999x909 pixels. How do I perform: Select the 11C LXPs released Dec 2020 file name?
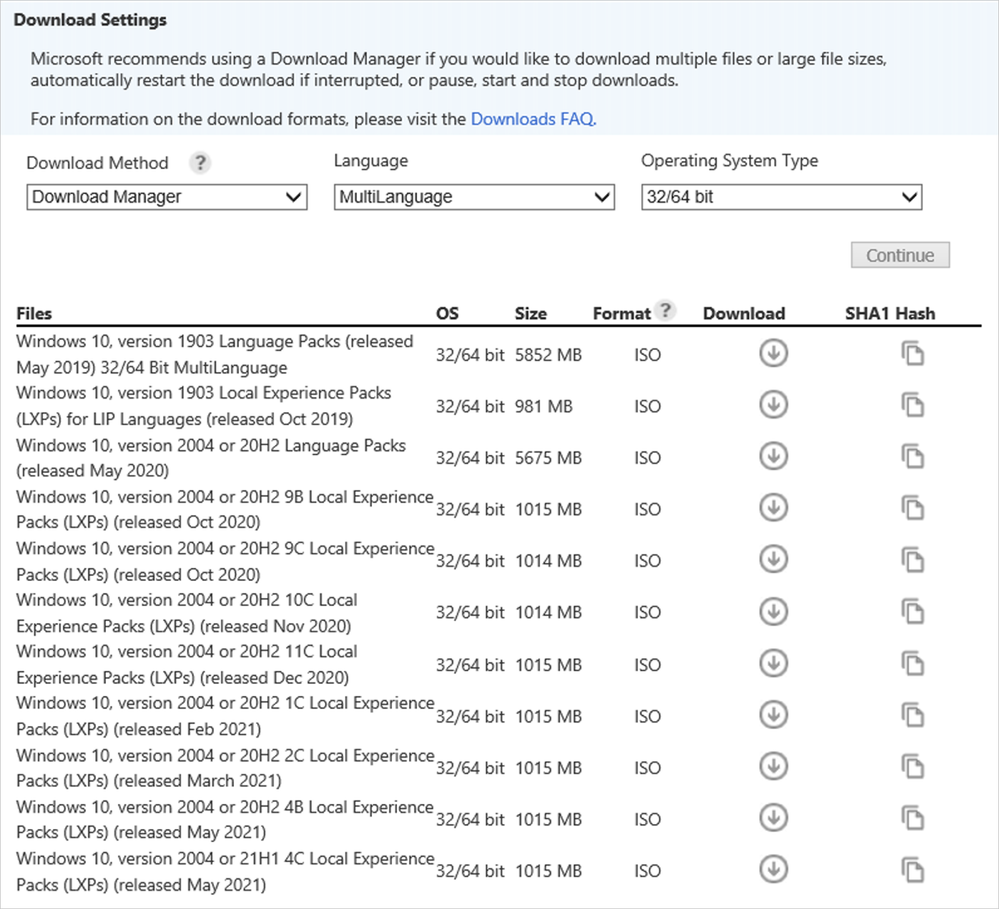[187, 664]
